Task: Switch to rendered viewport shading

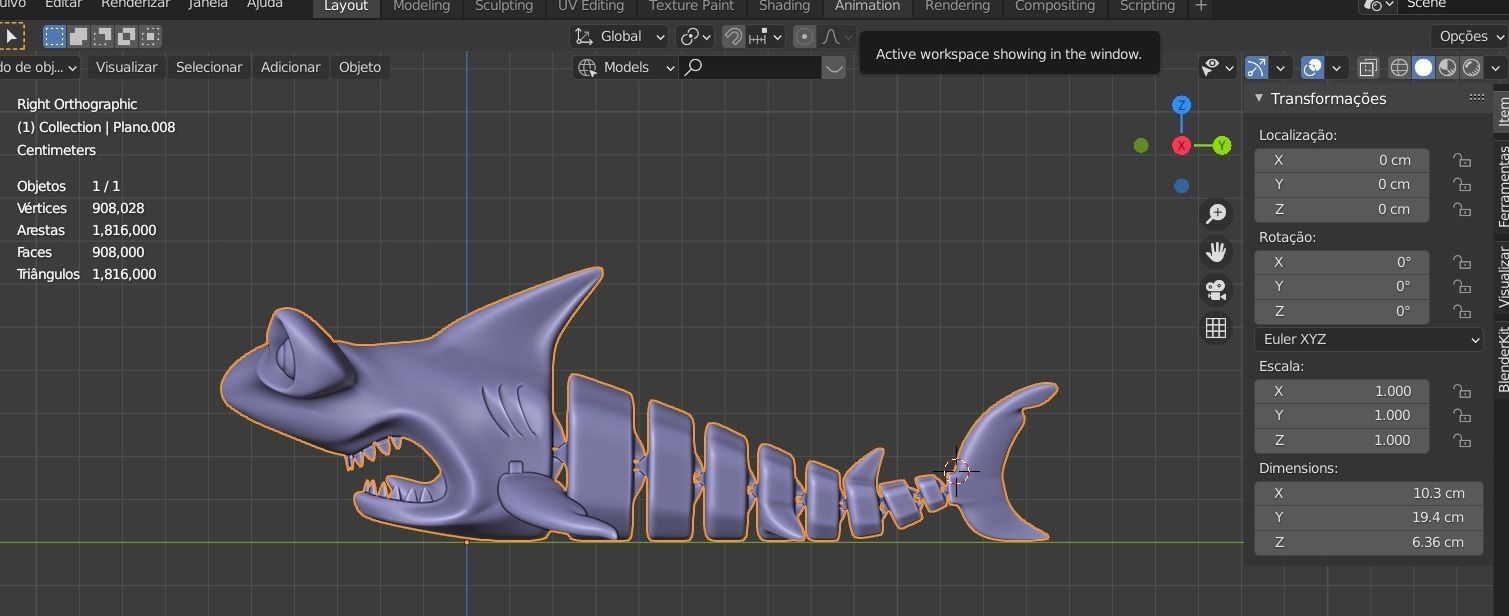Action: tap(1472, 67)
